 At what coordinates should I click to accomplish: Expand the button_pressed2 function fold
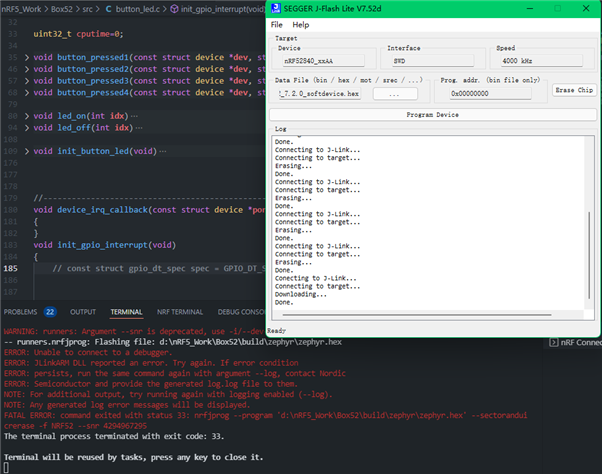click(x=27, y=69)
